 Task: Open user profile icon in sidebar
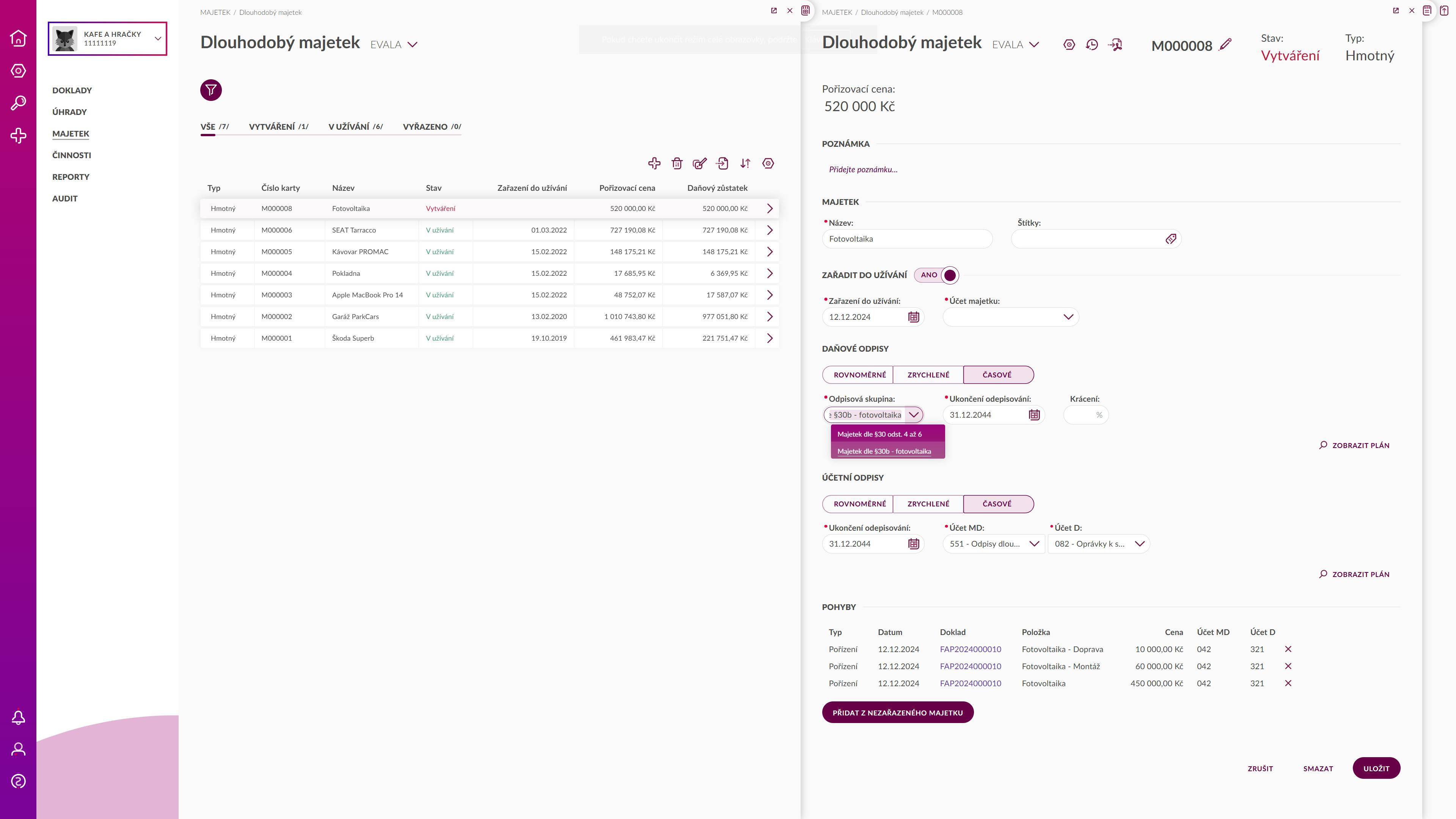(18, 750)
